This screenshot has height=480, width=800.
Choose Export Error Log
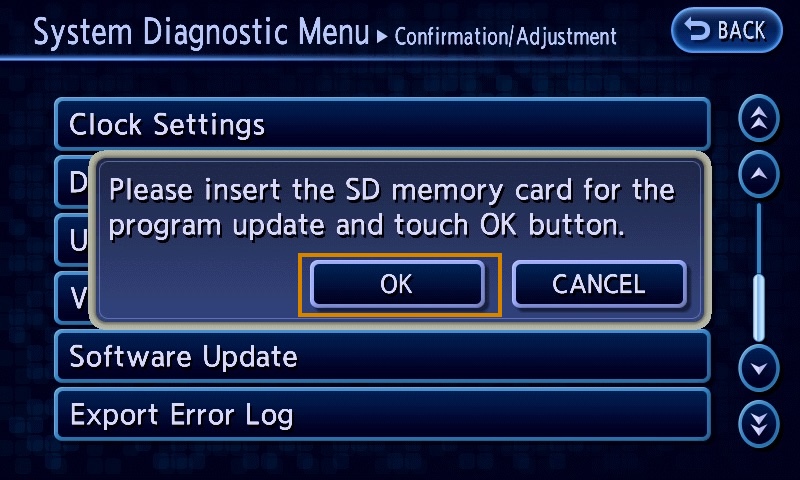382,414
